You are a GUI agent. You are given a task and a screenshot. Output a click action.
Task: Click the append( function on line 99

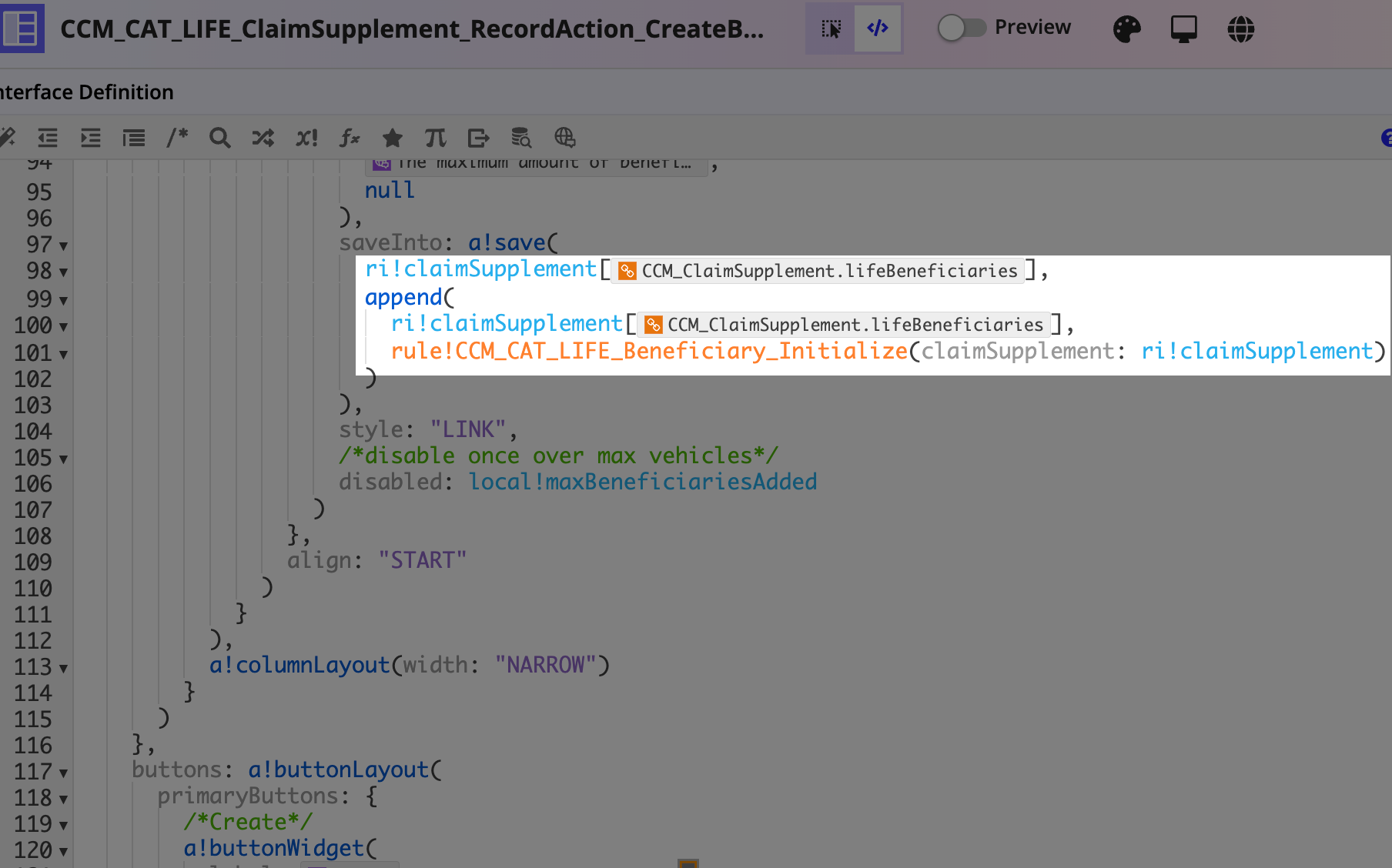tap(410, 297)
